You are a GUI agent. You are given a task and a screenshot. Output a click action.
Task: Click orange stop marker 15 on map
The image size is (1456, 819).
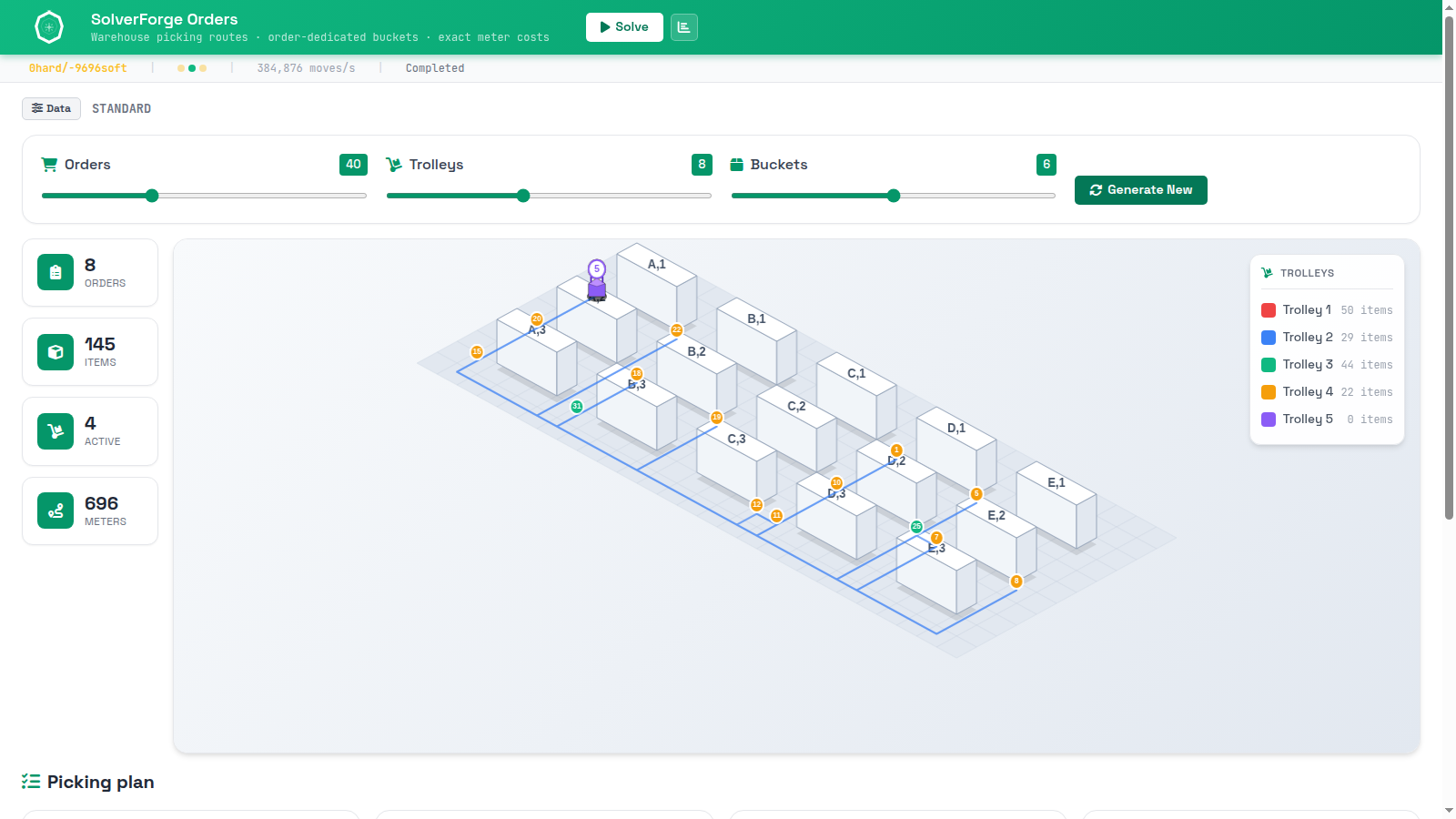(x=477, y=352)
